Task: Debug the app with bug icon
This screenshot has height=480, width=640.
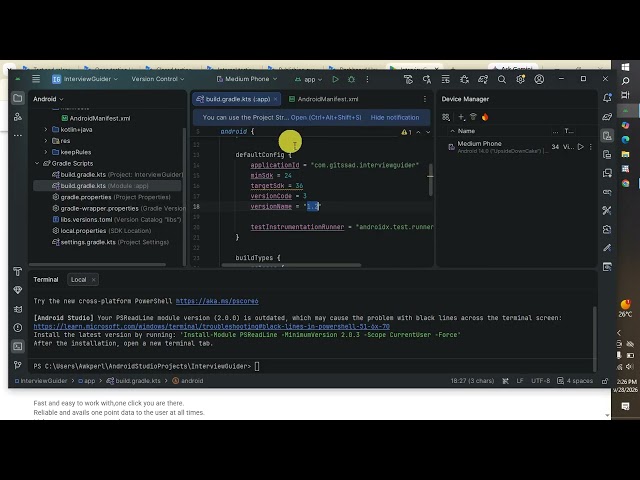Action: (351, 79)
